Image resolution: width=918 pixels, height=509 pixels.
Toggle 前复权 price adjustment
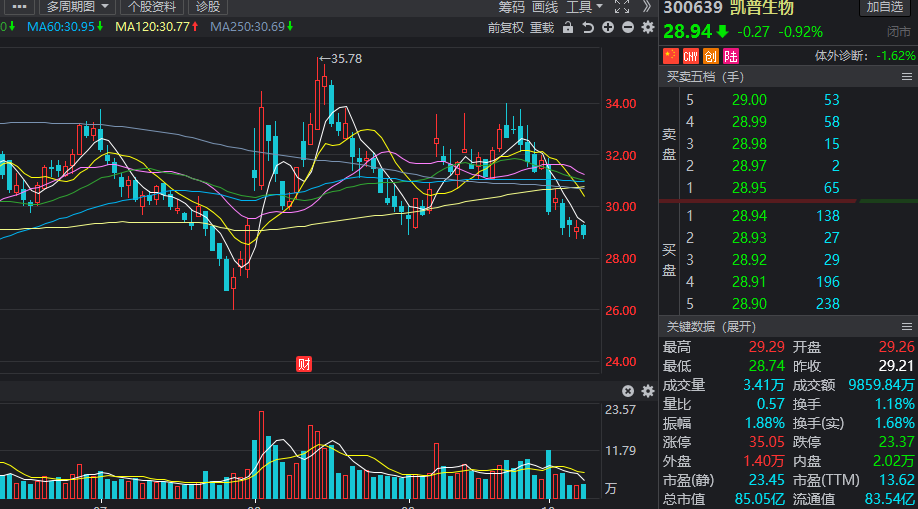pos(505,28)
